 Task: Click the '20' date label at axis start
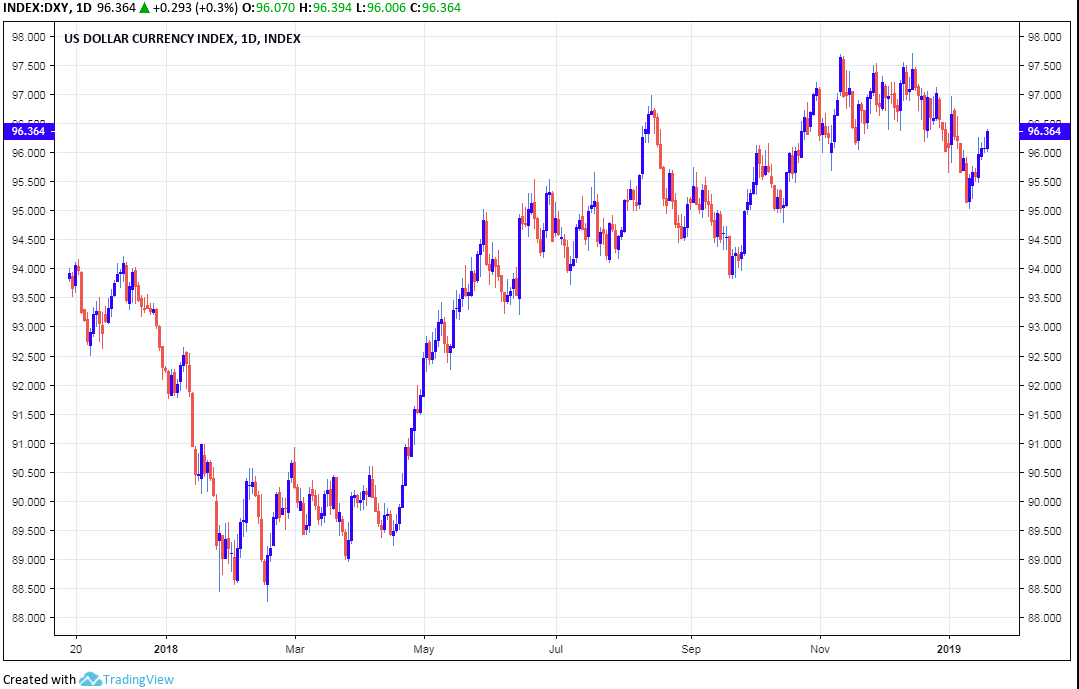[x=77, y=647]
